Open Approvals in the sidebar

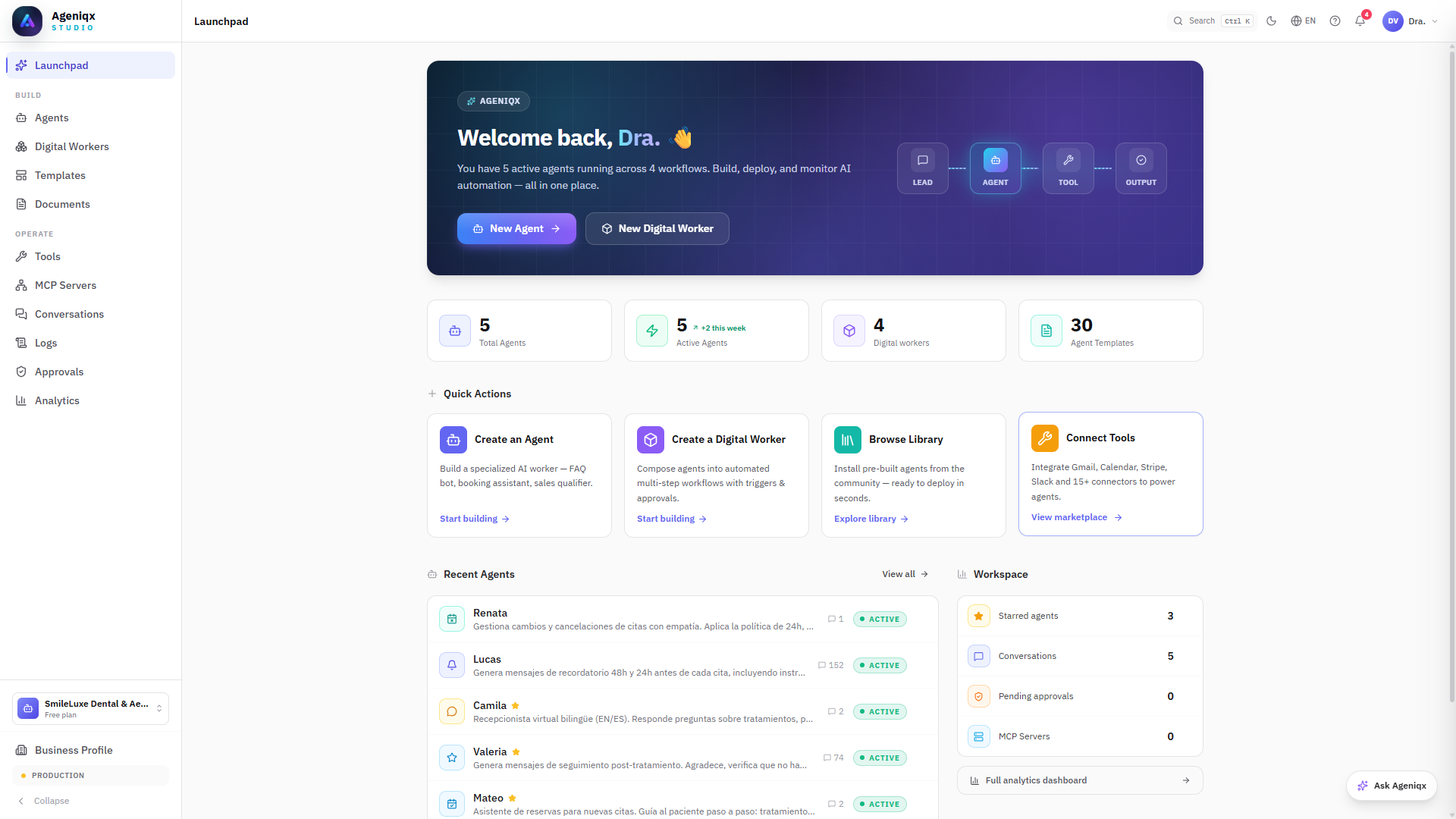[x=90, y=372]
